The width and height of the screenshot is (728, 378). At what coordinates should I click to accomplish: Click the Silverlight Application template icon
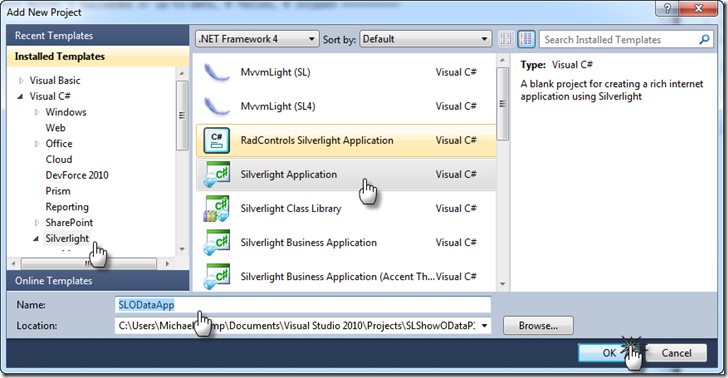tap(217, 175)
